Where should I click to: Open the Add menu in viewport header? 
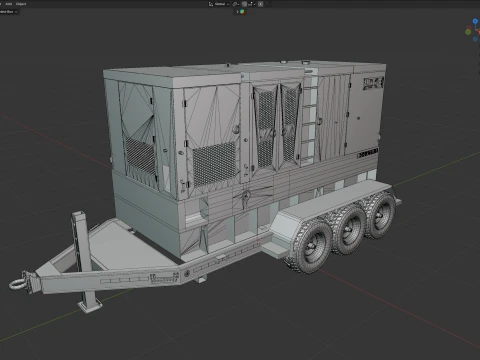point(9,4)
